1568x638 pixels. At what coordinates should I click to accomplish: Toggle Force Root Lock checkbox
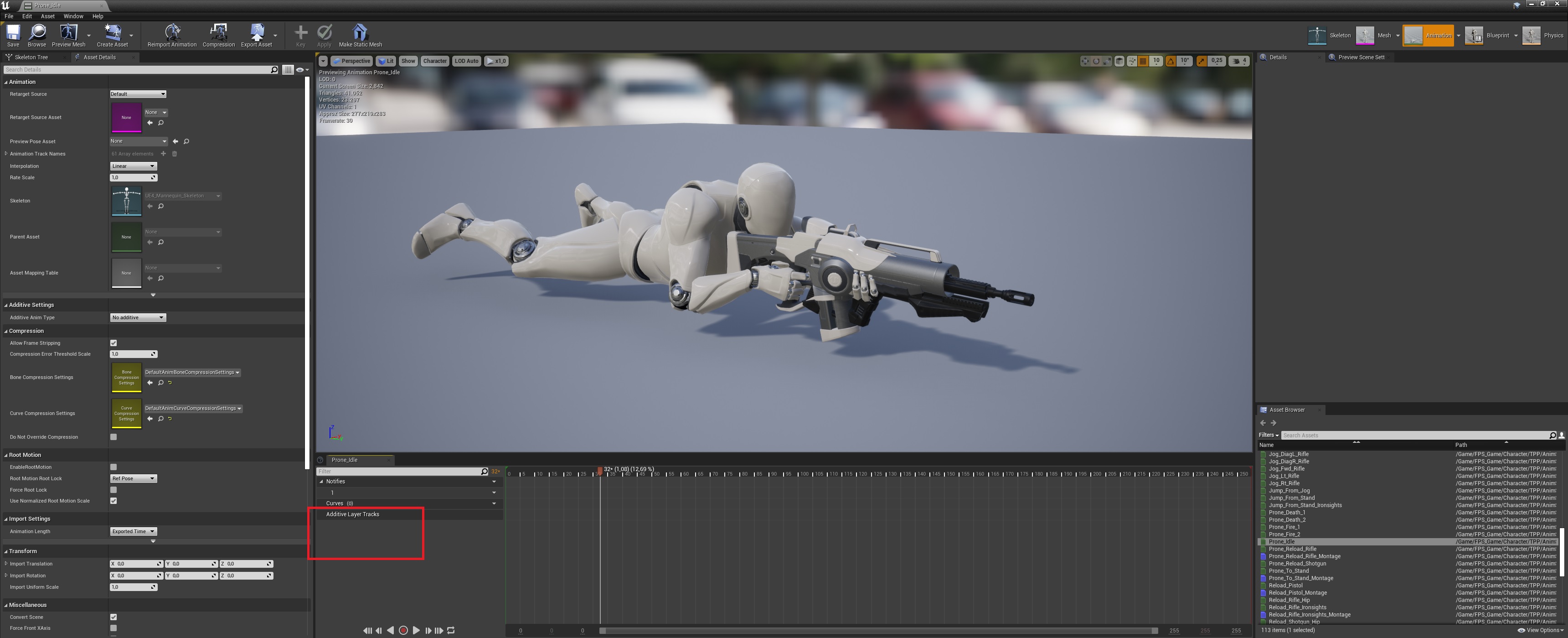(x=113, y=489)
